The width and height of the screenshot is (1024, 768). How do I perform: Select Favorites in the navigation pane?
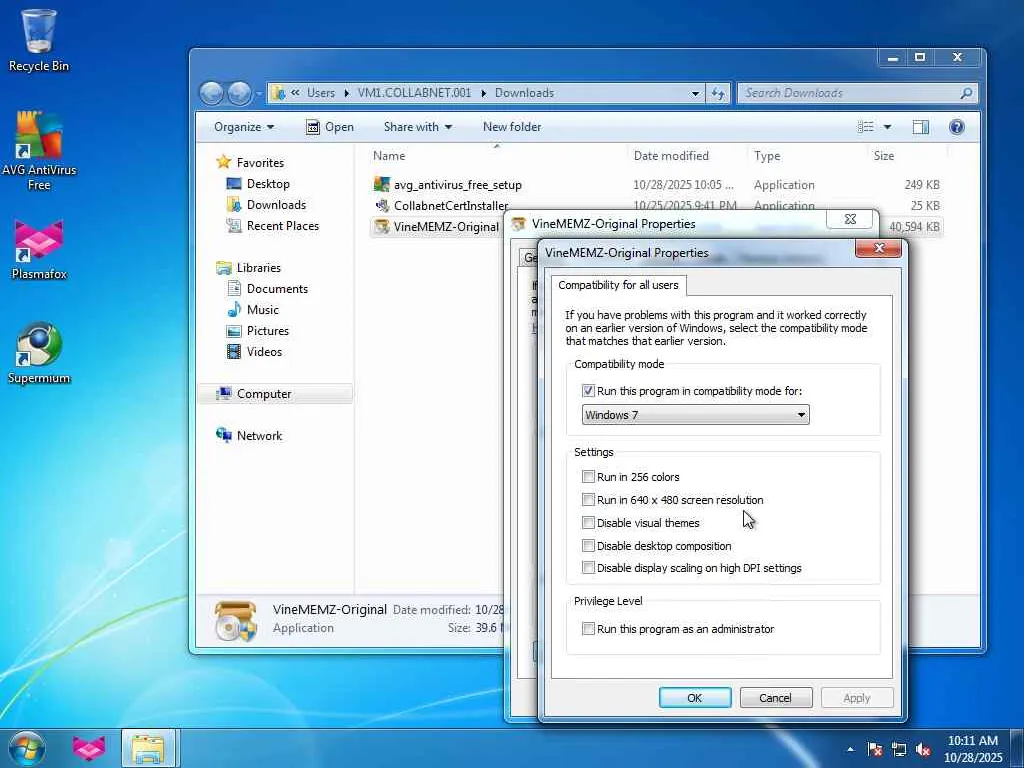click(260, 163)
